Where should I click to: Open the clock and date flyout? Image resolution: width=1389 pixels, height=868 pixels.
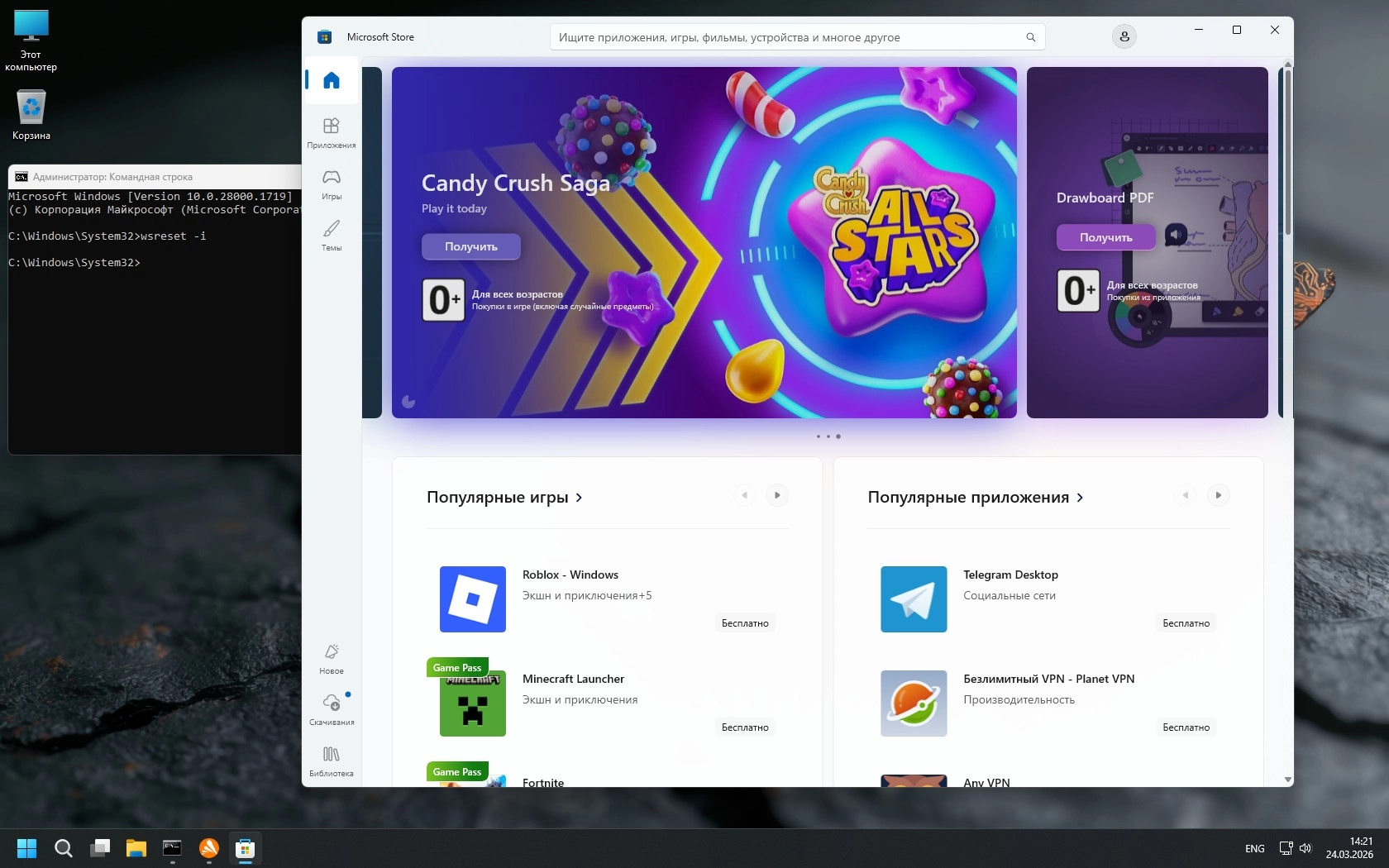[x=1349, y=848]
